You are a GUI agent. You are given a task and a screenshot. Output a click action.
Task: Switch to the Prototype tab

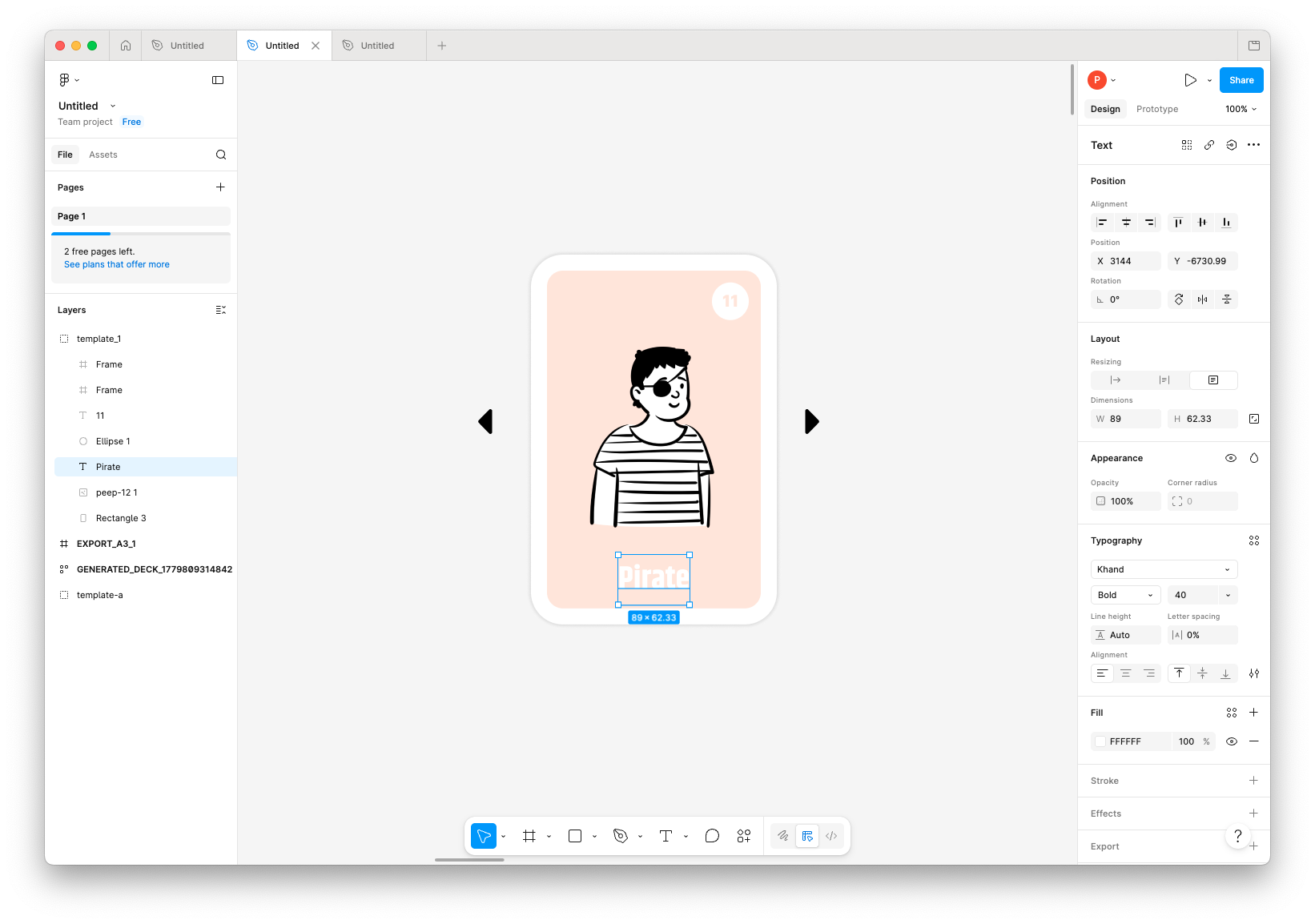click(x=1156, y=109)
